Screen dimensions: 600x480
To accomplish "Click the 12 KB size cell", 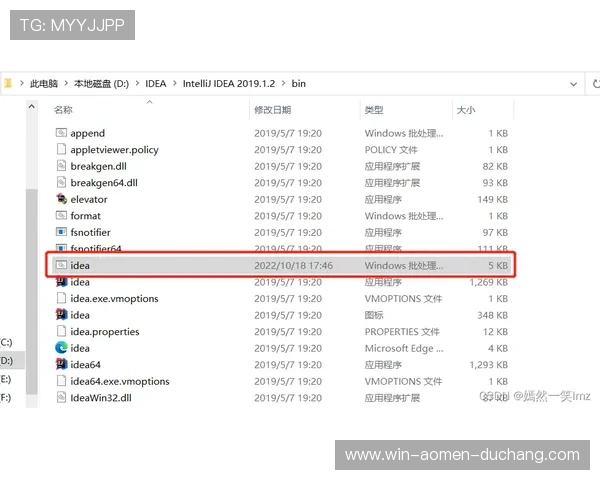I will coord(495,331).
